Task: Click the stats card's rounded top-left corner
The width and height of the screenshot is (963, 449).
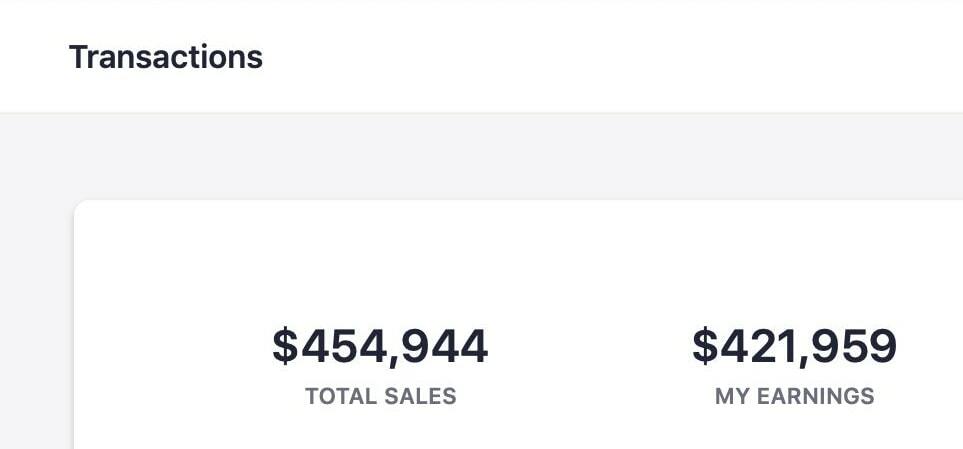Action: pos(79,206)
